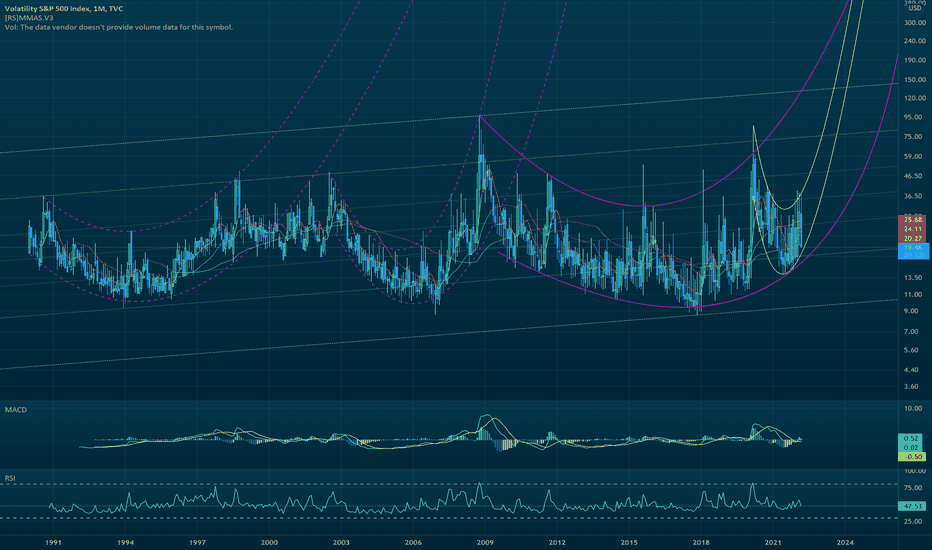Select the 0.52 MACD value tag
This screenshot has width=932, height=550.
911,438
